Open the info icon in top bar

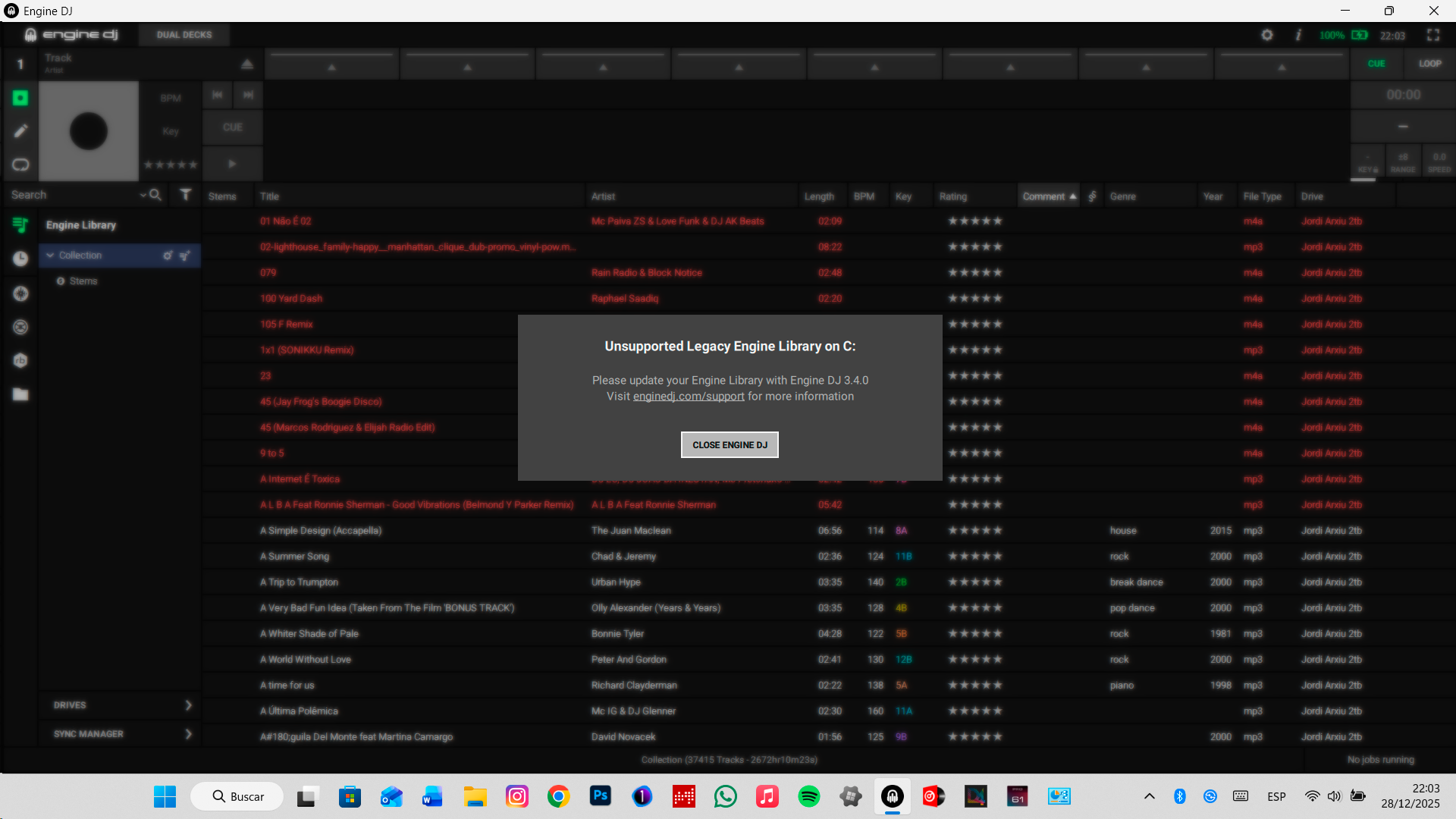(x=1298, y=35)
